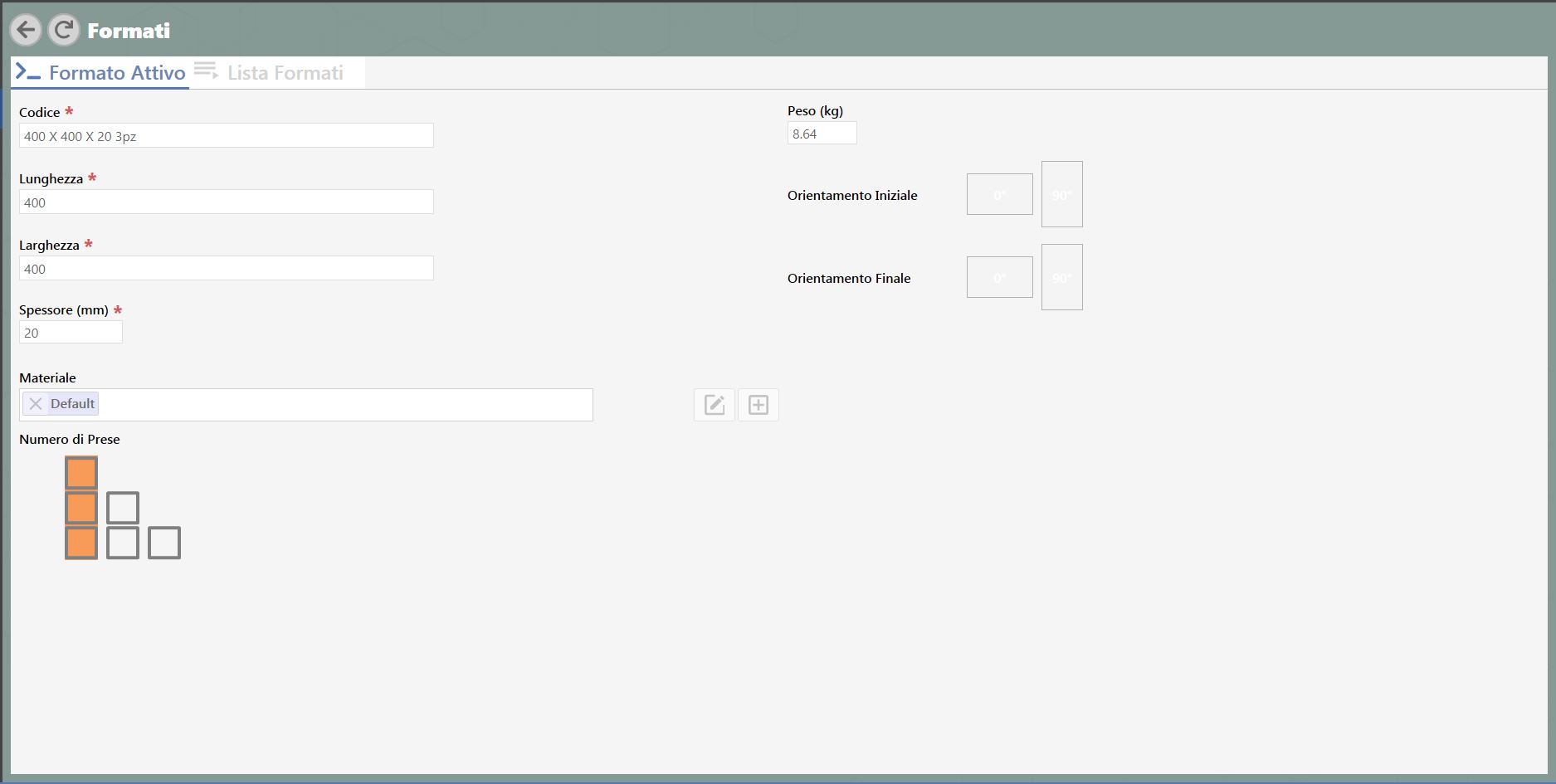Set Orientamento Finale to 90°
The image size is (1556, 784).
point(1061,278)
